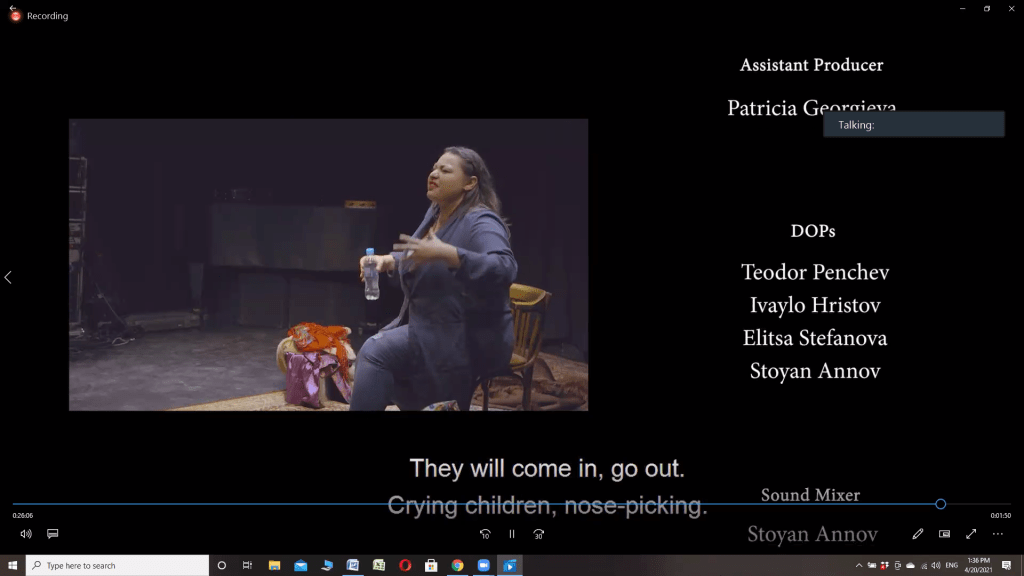
Task: Mute the video volume
Action: (x=25, y=534)
